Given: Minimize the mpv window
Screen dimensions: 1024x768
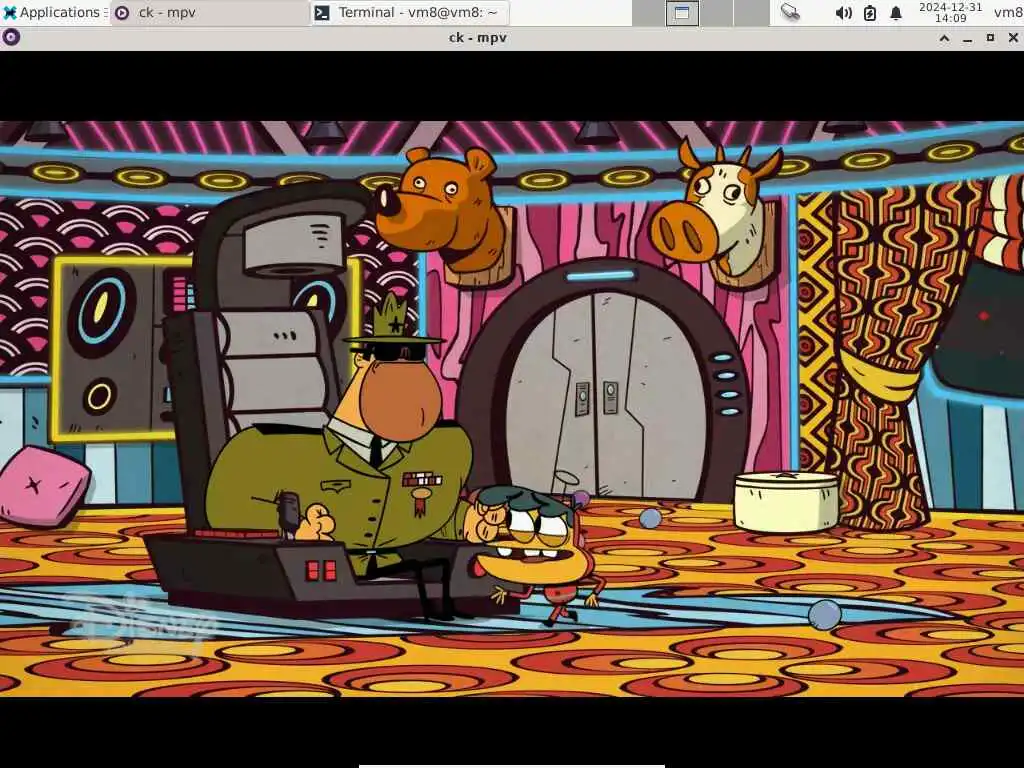Looking at the screenshot, I should click(967, 39).
